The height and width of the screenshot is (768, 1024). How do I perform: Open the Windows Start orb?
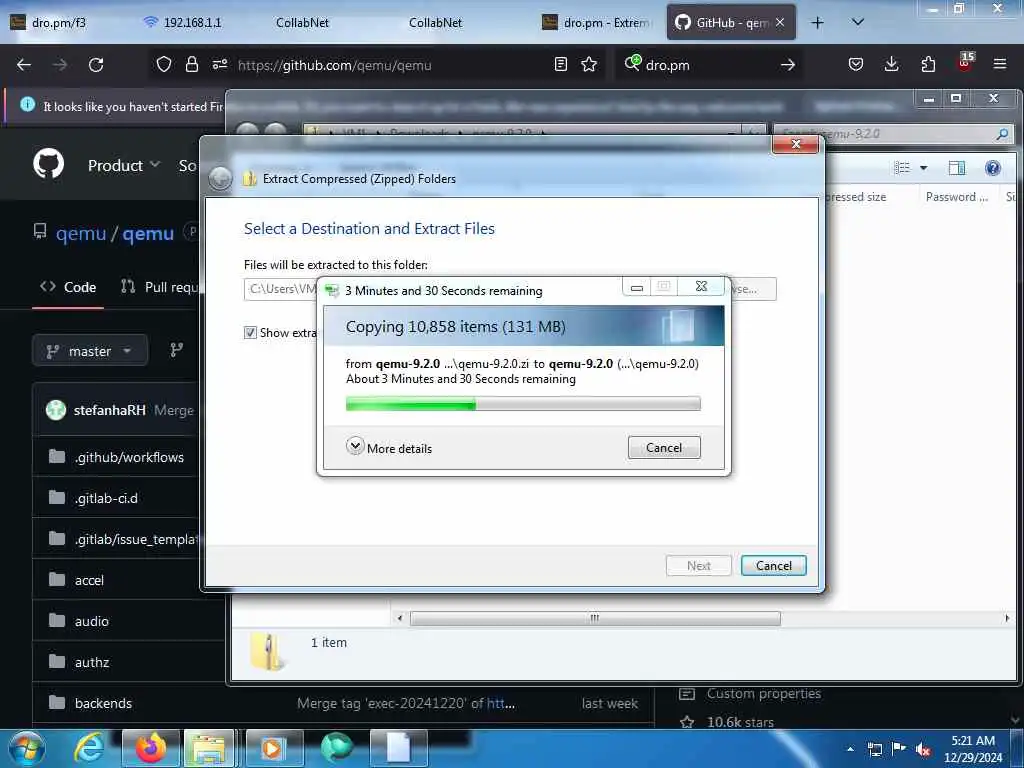pyautogui.click(x=27, y=748)
